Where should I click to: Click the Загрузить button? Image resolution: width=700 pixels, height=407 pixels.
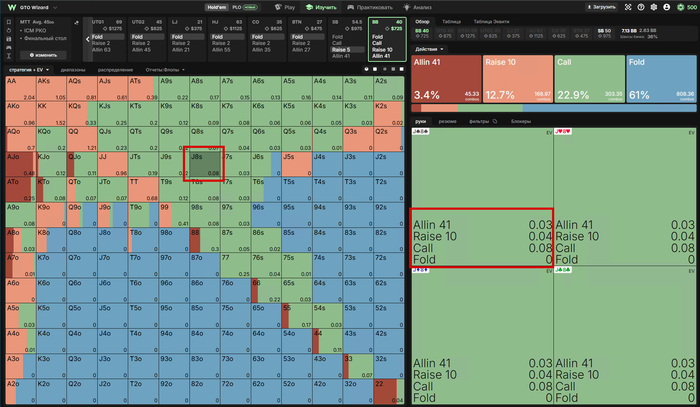[x=601, y=7]
